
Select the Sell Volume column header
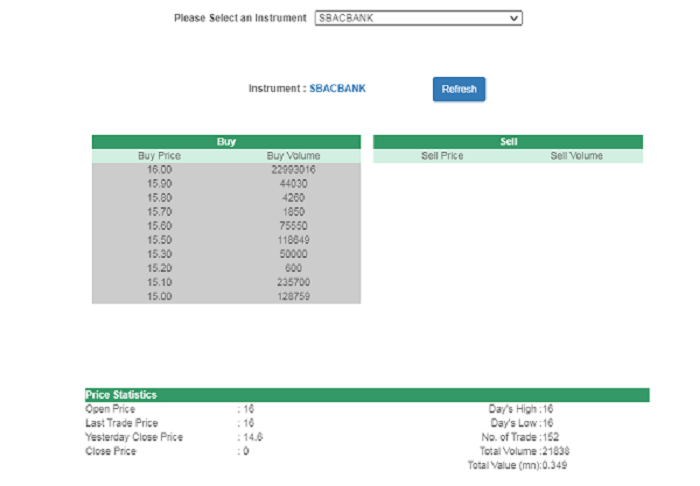click(576, 156)
